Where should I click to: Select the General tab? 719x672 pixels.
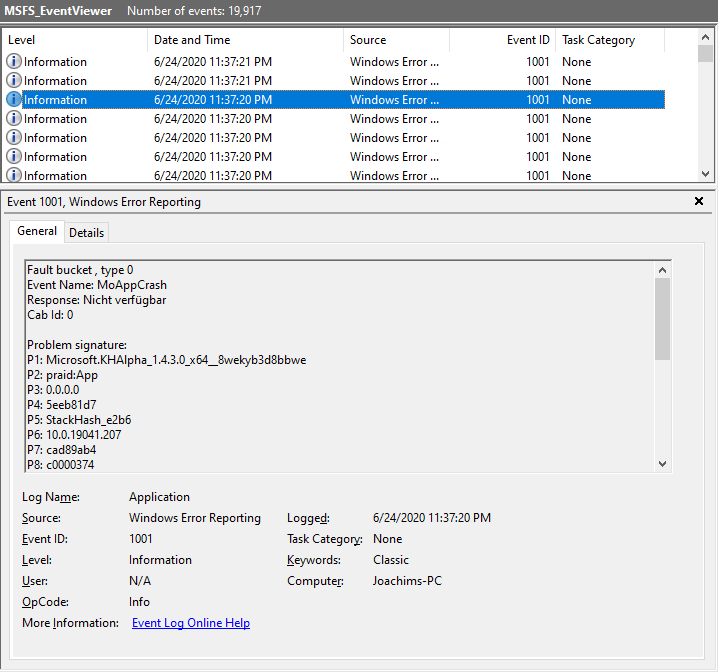coord(37,232)
